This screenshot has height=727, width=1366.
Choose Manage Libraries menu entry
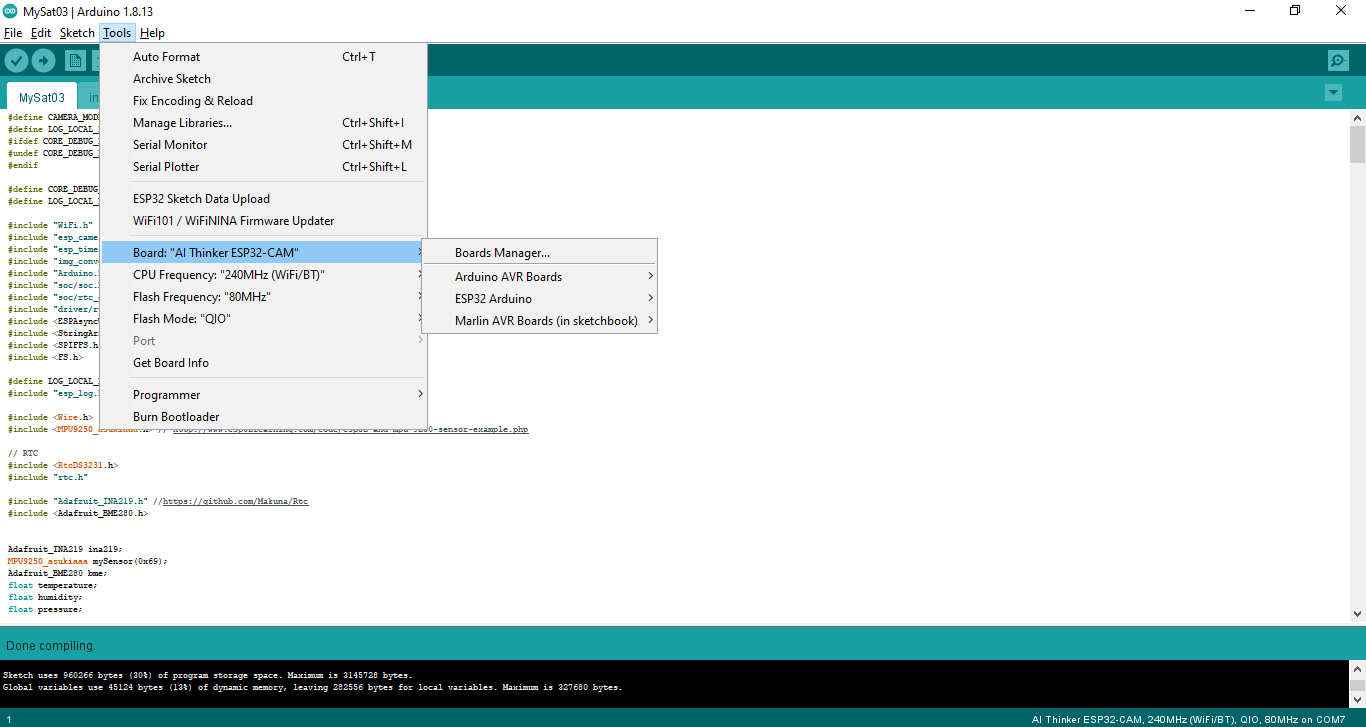pos(182,123)
